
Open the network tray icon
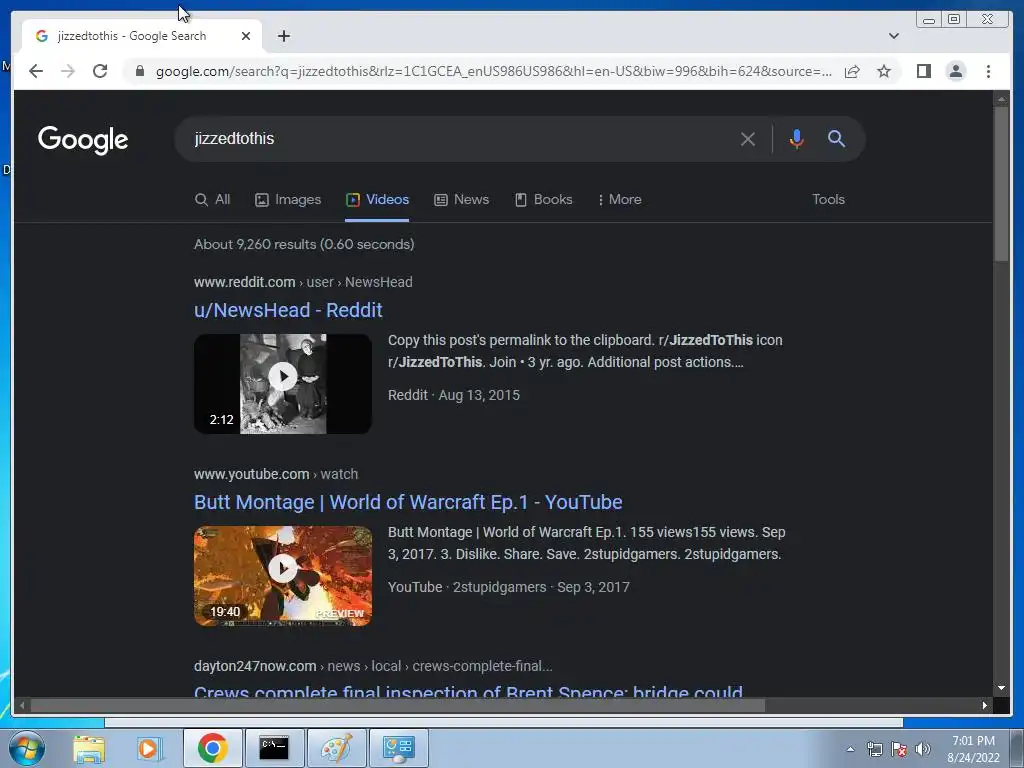874,749
